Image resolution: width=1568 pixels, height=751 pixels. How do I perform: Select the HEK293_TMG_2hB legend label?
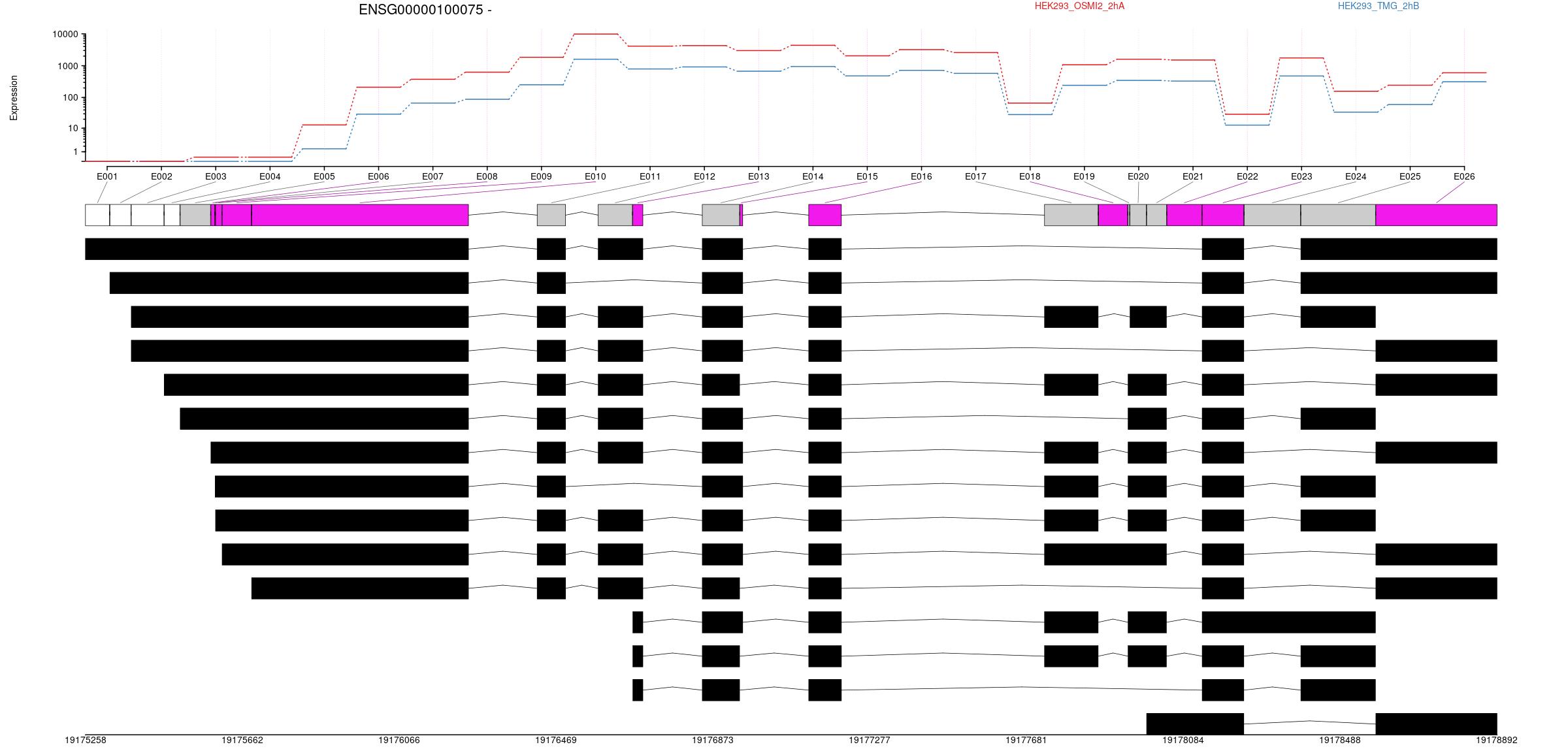(x=1378, y=6)
